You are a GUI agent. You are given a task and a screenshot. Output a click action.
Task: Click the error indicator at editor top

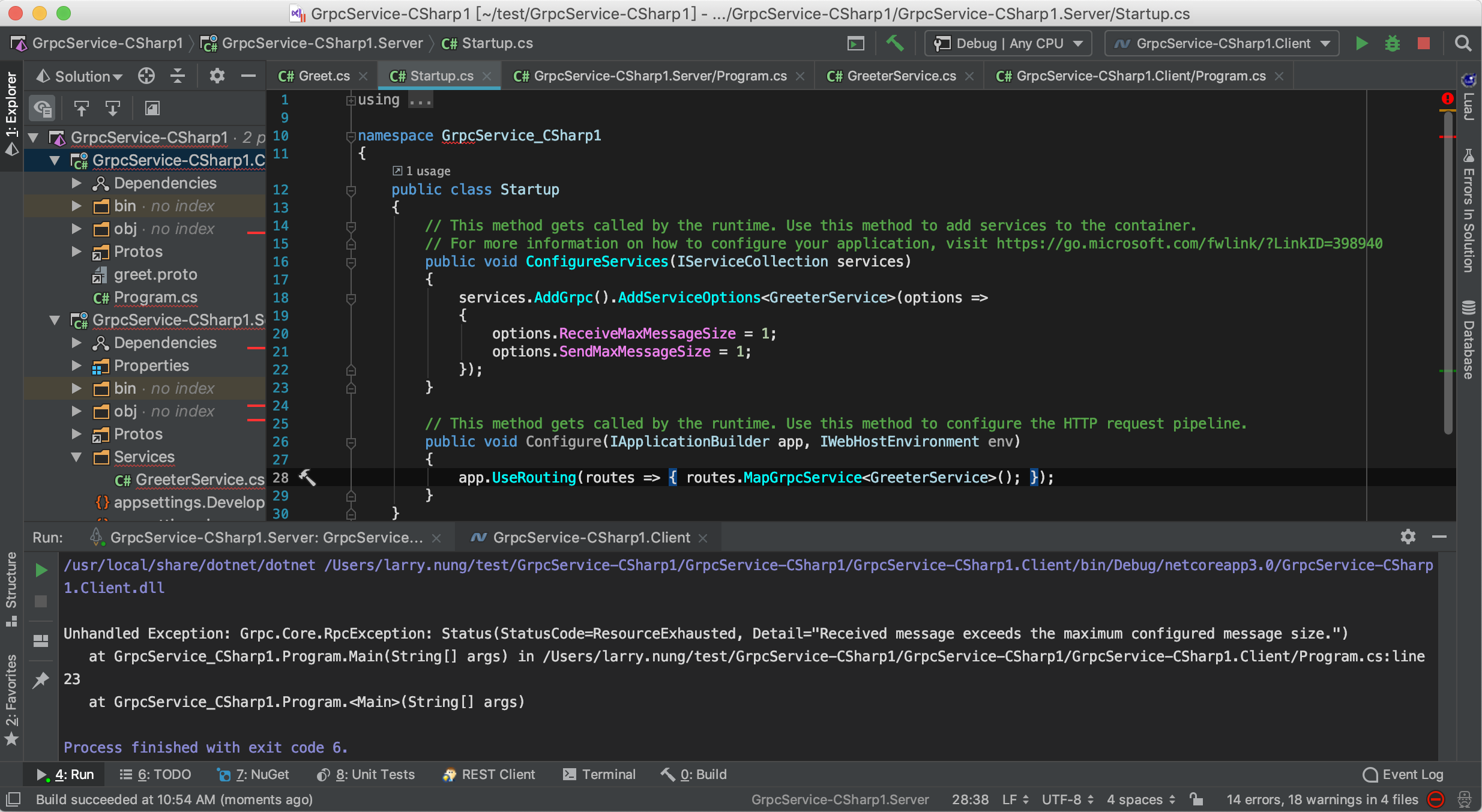(x=1447, y=99)
